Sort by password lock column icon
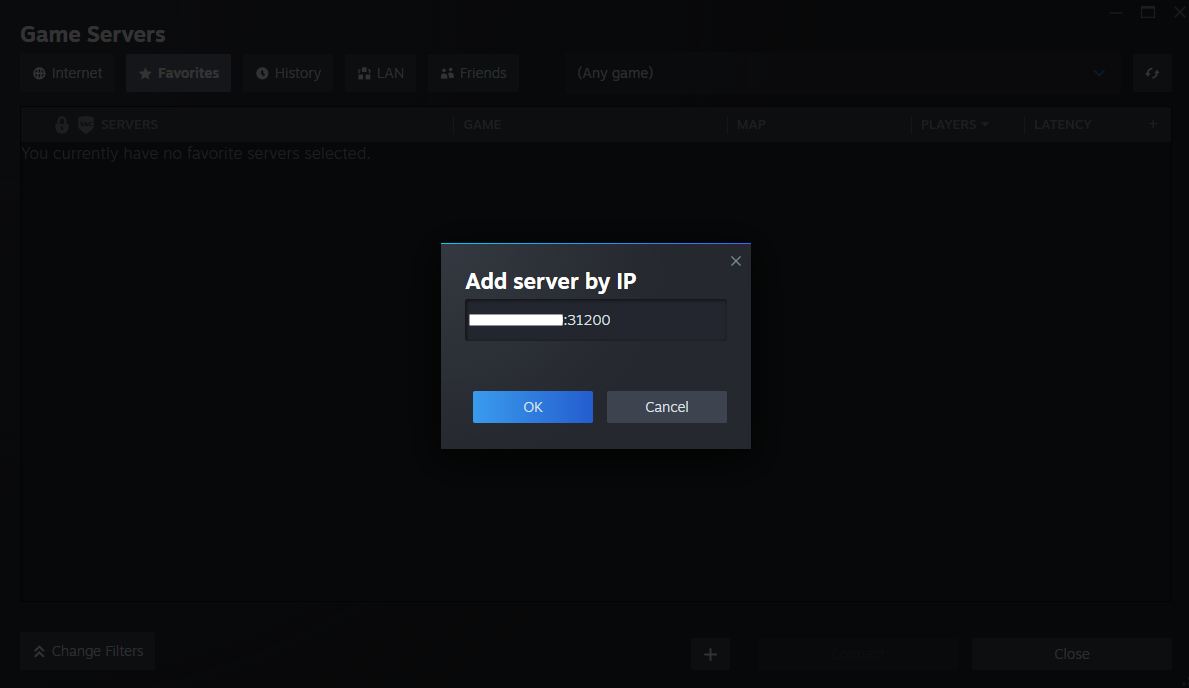 pyautogui.click(x=62, y=124)
